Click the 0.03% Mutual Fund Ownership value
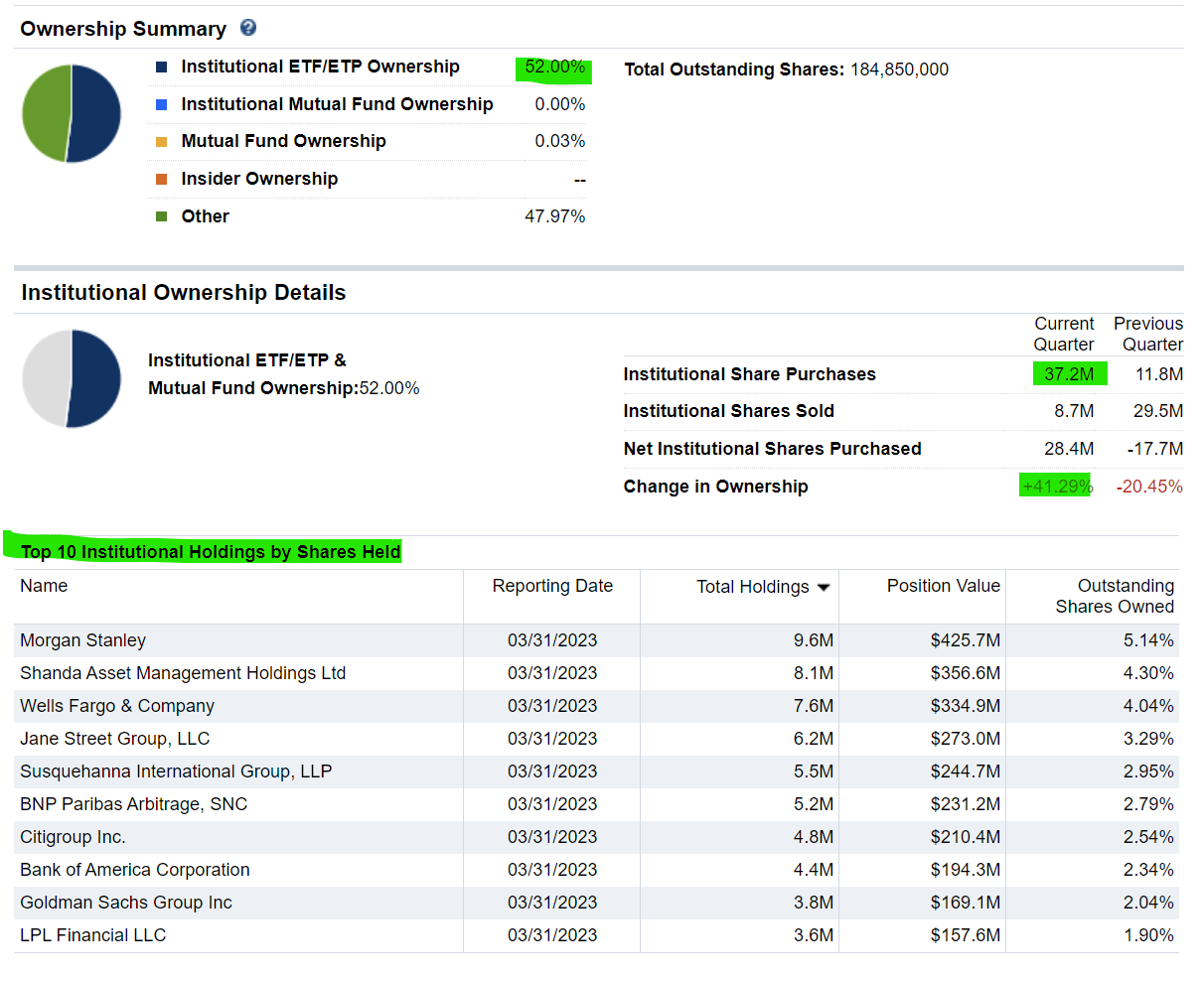 (x=559, y=141)
